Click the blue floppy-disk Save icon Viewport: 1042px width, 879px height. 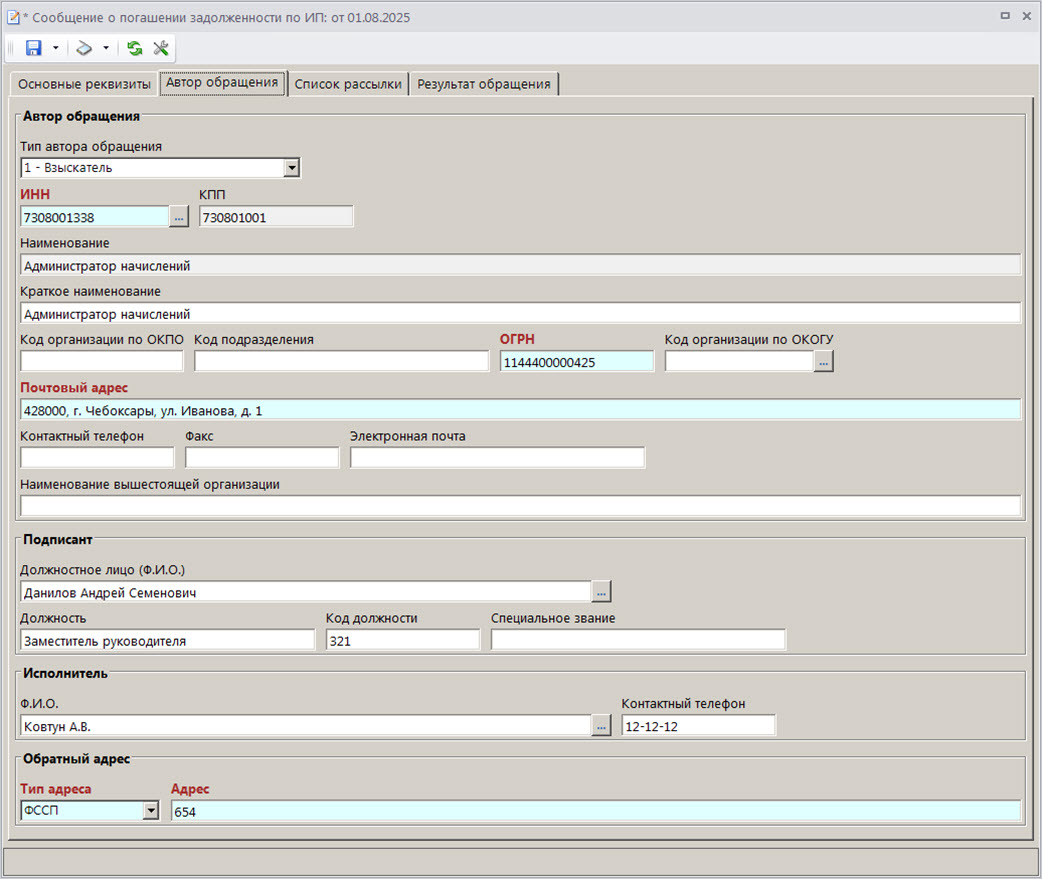(33, 48)
